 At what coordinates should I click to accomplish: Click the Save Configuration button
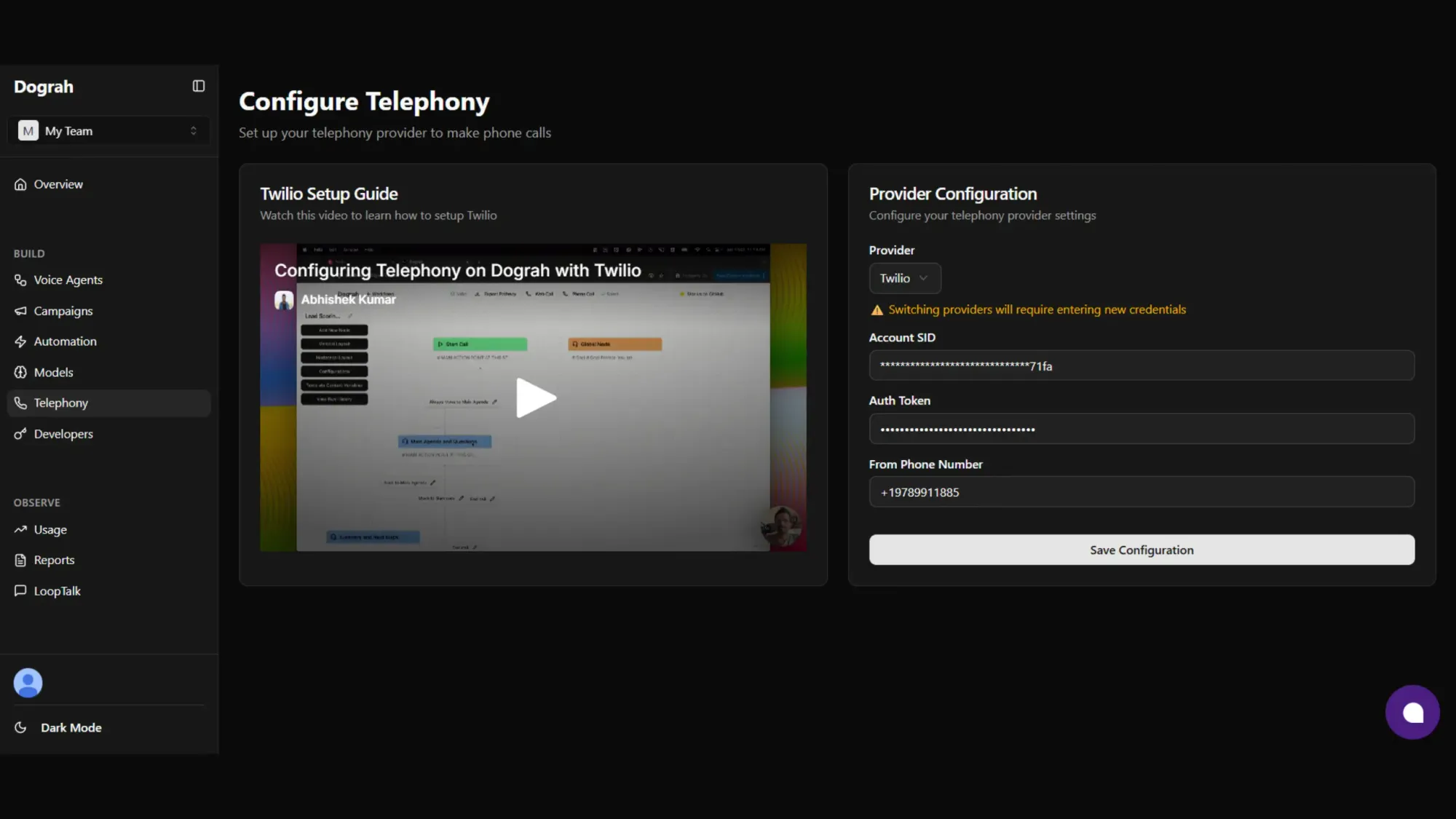(1141, 550)
